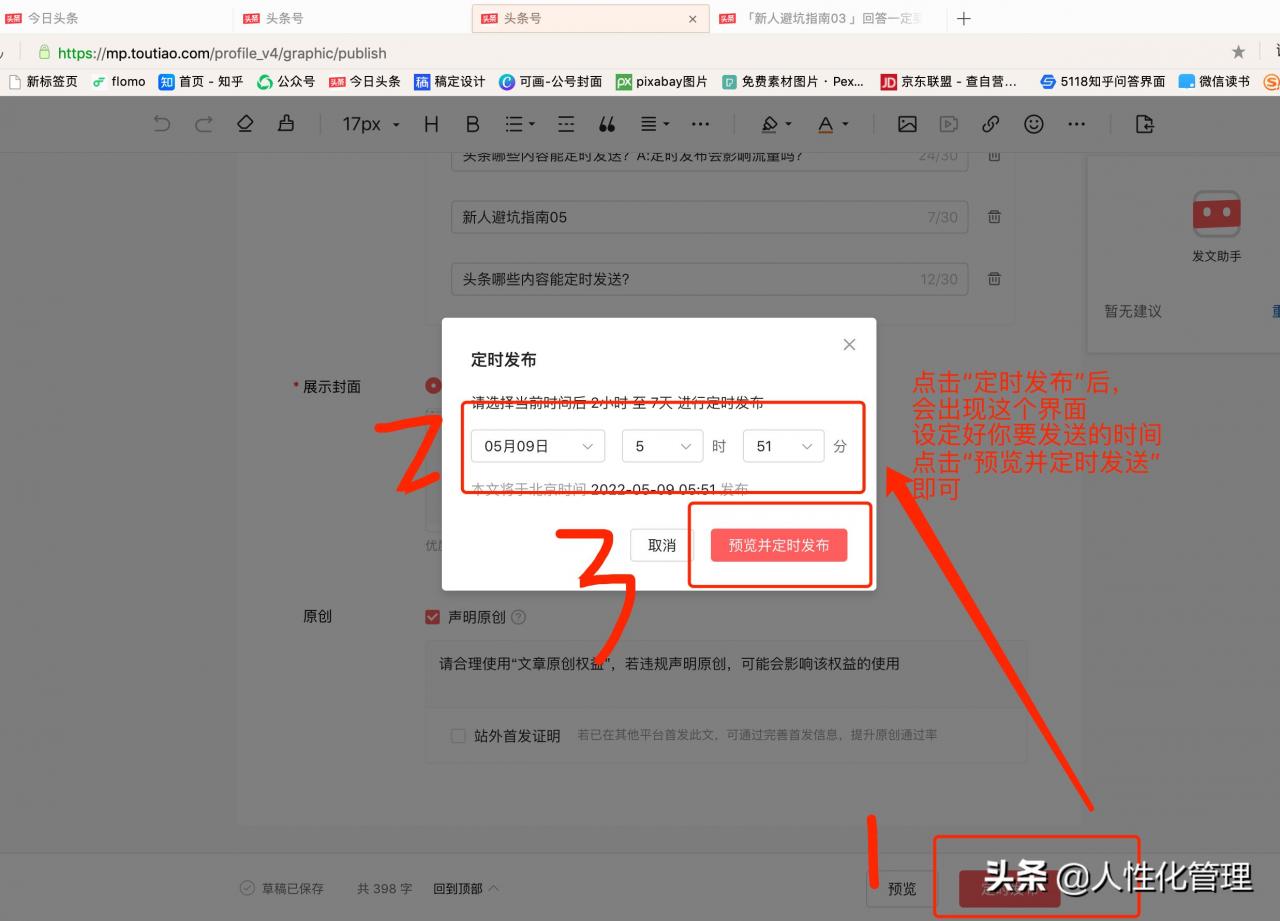Viewport: 1280px width, 921px height.
Task: Delete the 头条哪些内容能定时发送? title row
Action: coord(994,279)
